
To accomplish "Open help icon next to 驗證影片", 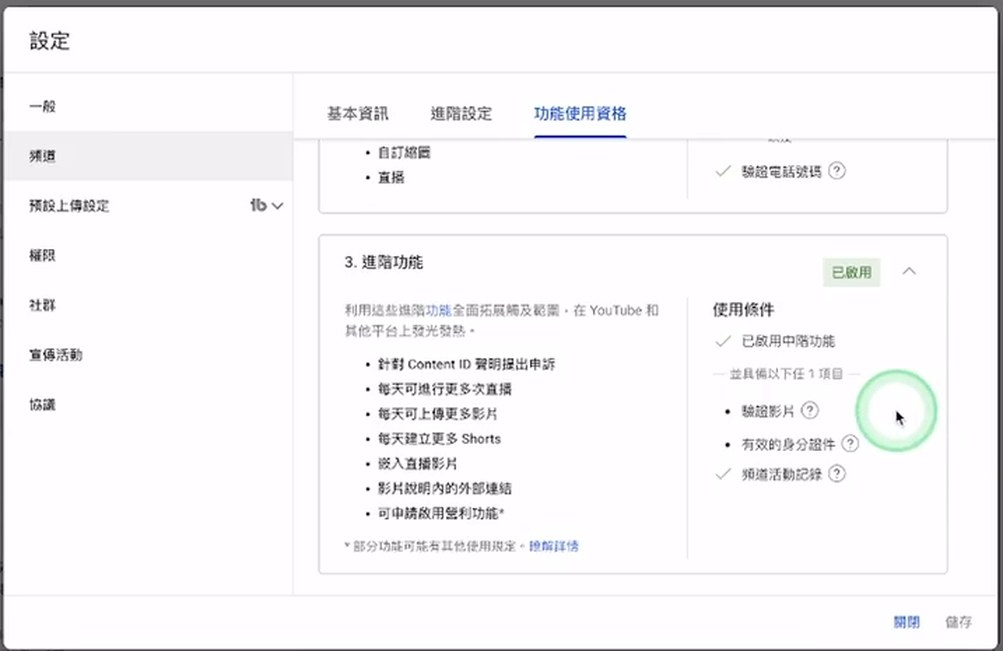I will [x=810, y=410].
